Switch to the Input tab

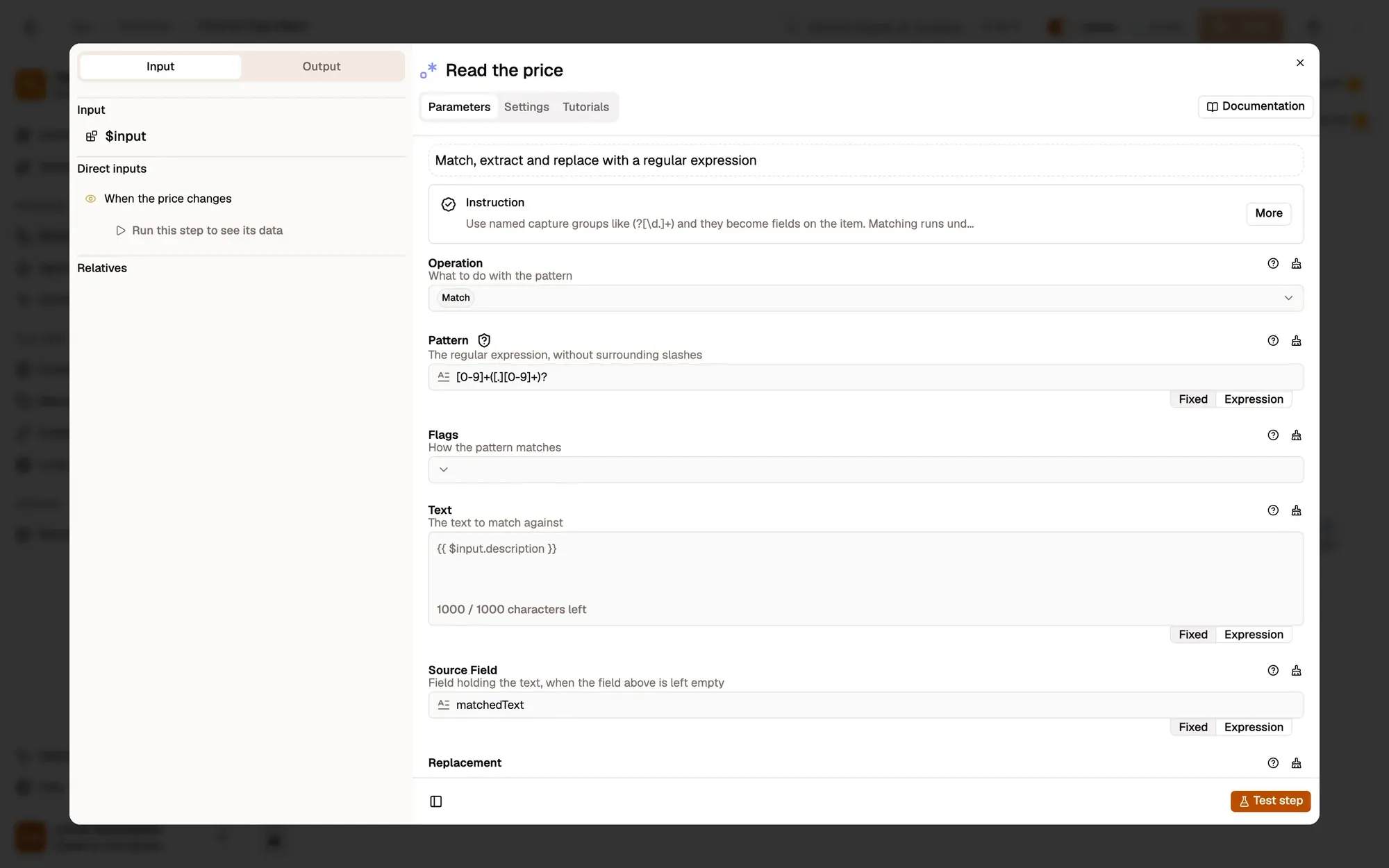[160, 67]
